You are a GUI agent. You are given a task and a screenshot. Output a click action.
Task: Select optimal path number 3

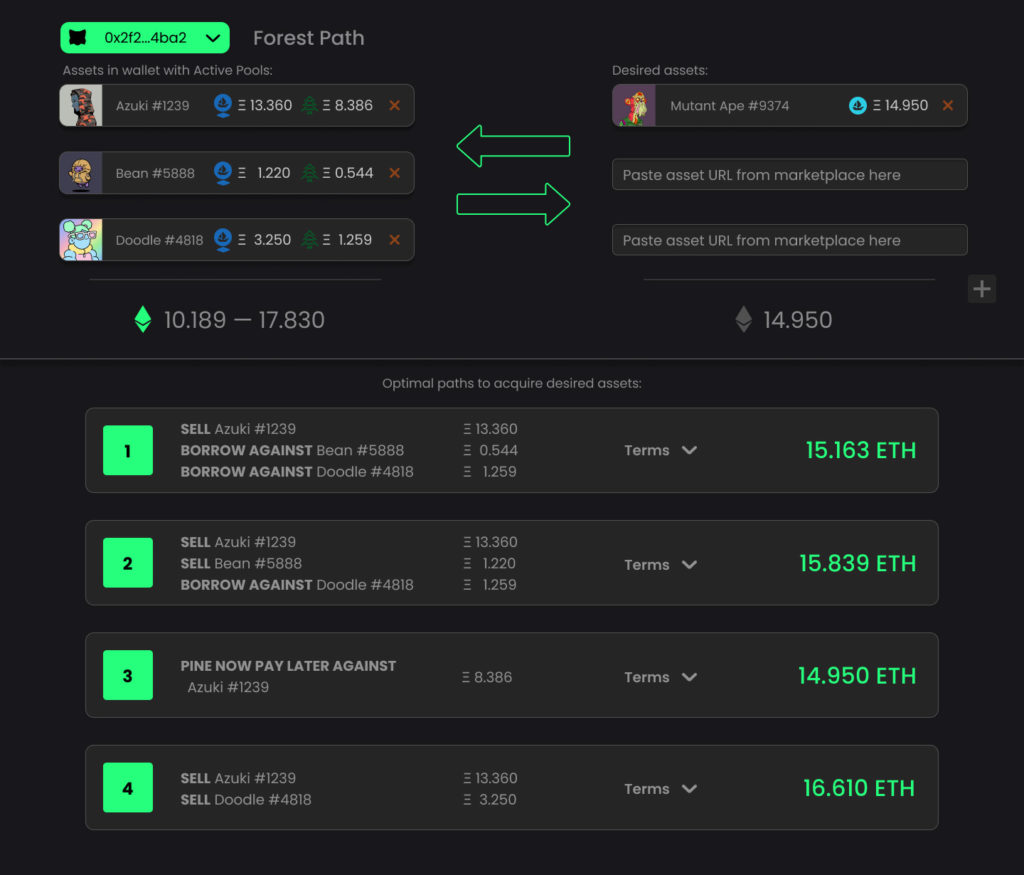point(128,675)
